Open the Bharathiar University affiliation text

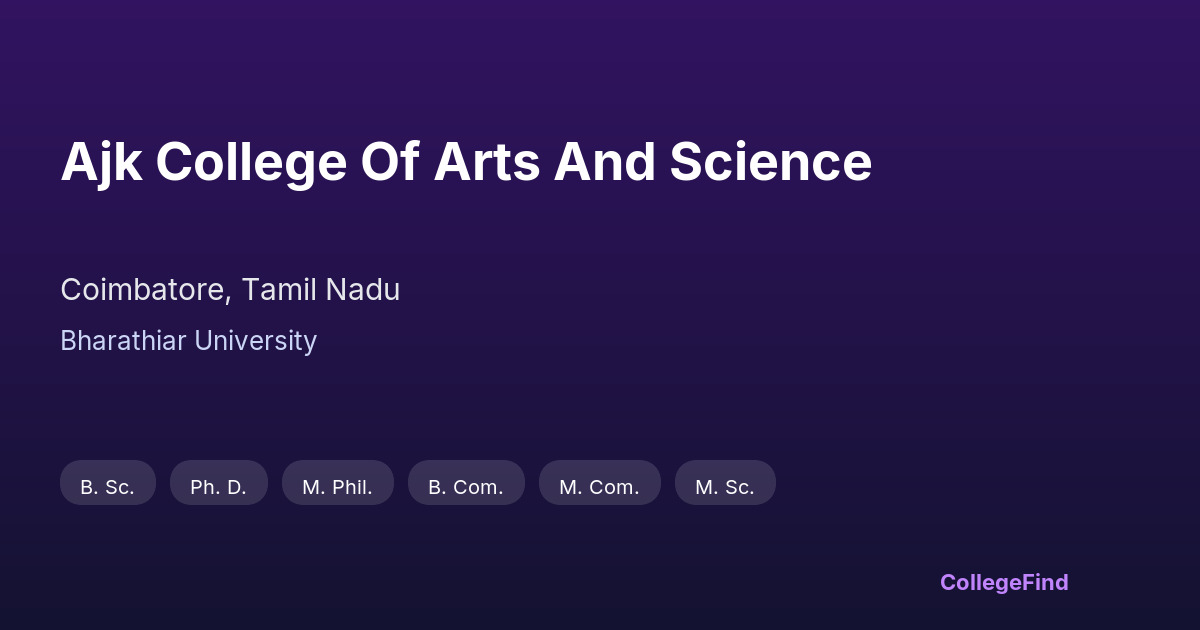tap(188, 341)
